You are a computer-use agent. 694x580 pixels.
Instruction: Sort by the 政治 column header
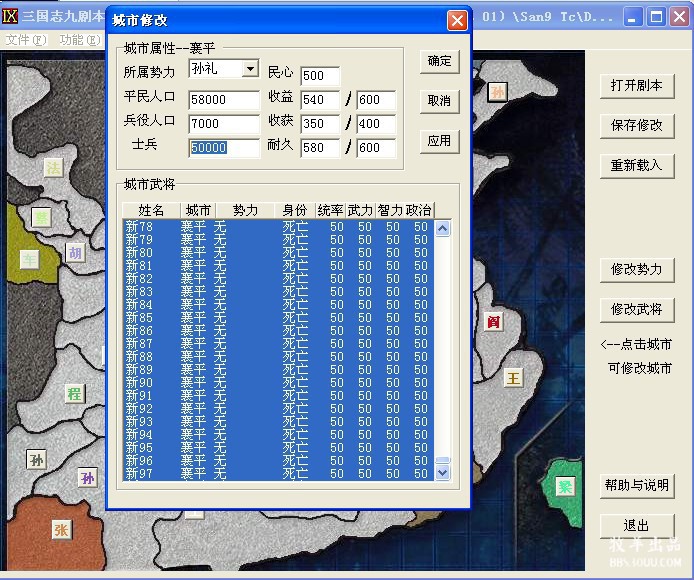419,210
